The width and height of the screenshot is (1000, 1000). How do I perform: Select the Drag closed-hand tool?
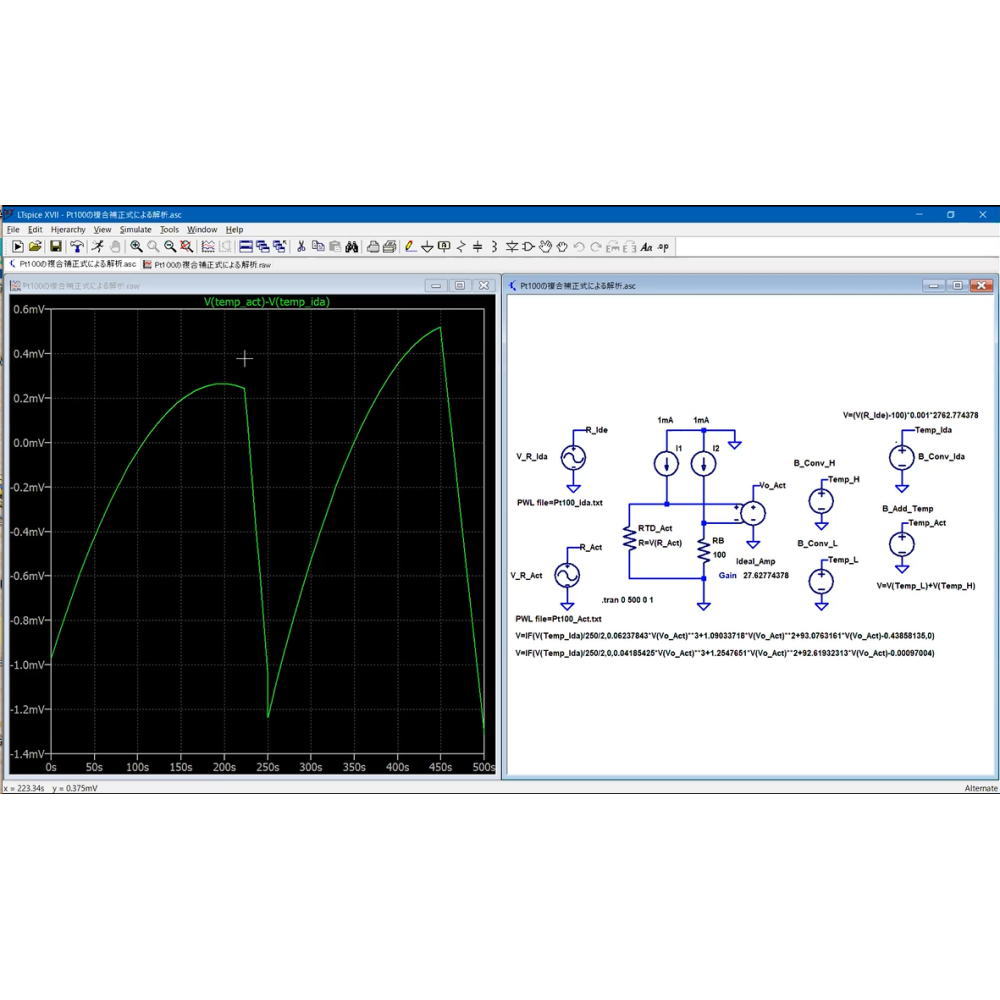point(562,246)
